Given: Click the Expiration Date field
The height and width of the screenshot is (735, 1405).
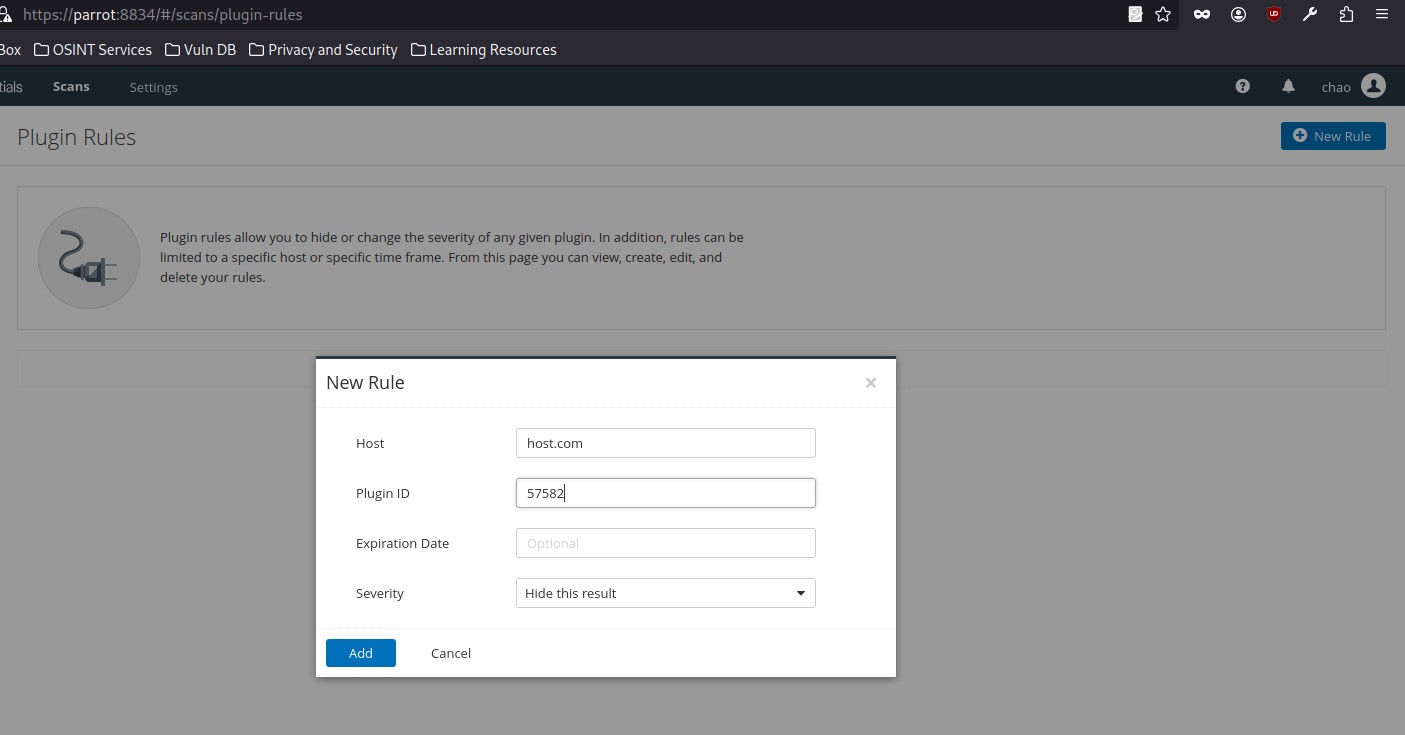Looking at the screenshot, I should tap(665, 543).
